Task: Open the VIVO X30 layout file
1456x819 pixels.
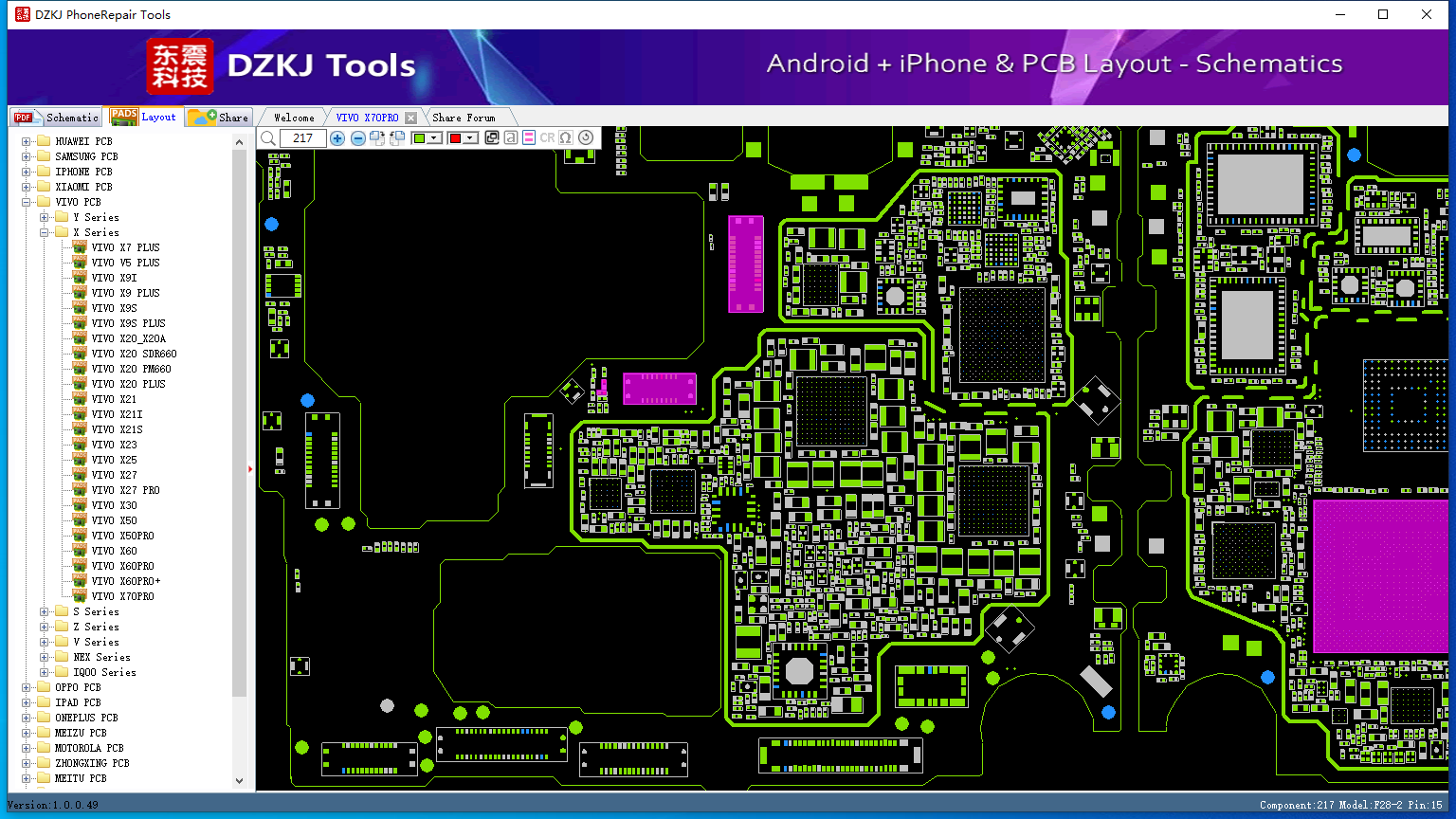Action: pos(114,505)
